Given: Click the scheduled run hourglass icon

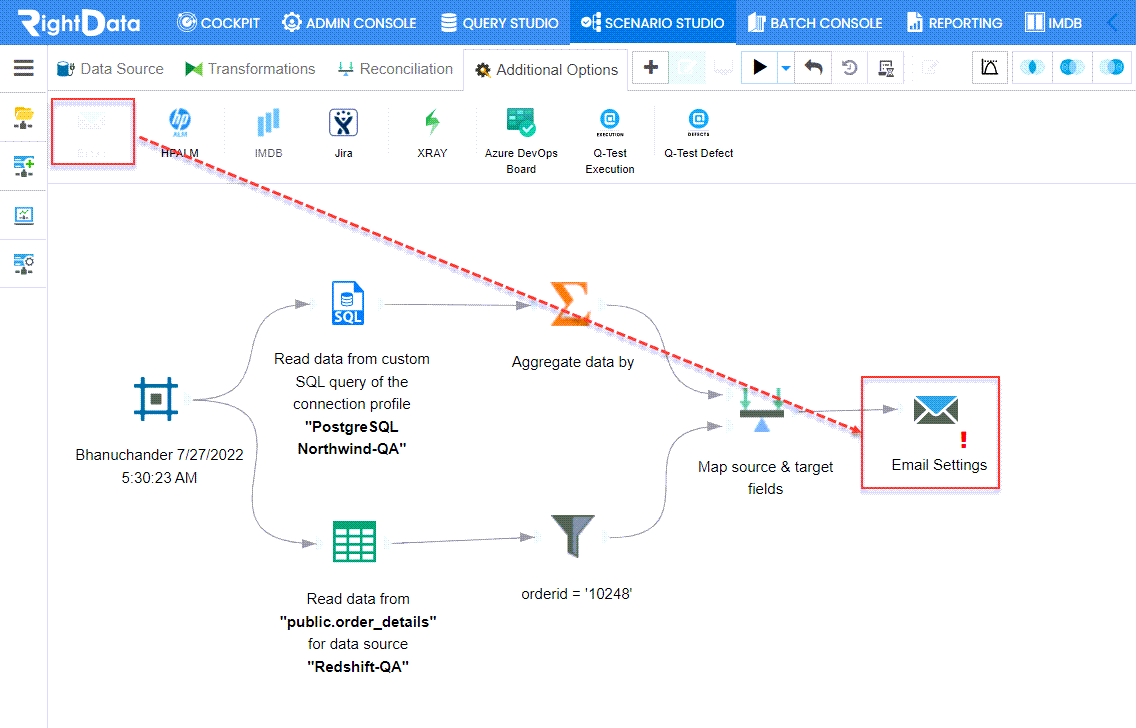Looking at the screenshot, I should click(885, 67).
